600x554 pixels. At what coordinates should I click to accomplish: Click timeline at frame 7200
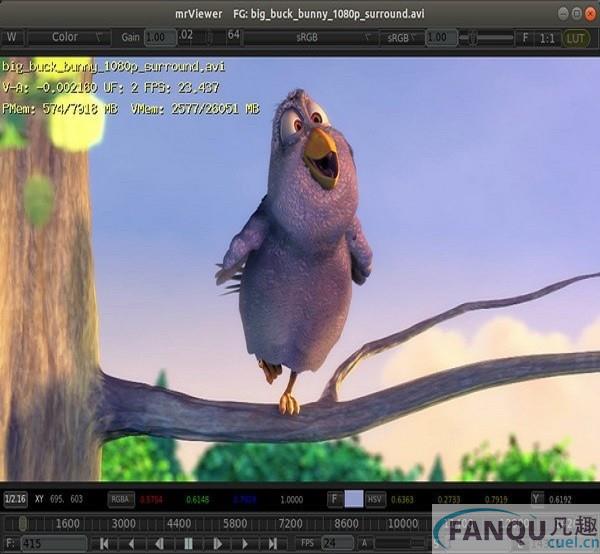click(x=290, y=523)
